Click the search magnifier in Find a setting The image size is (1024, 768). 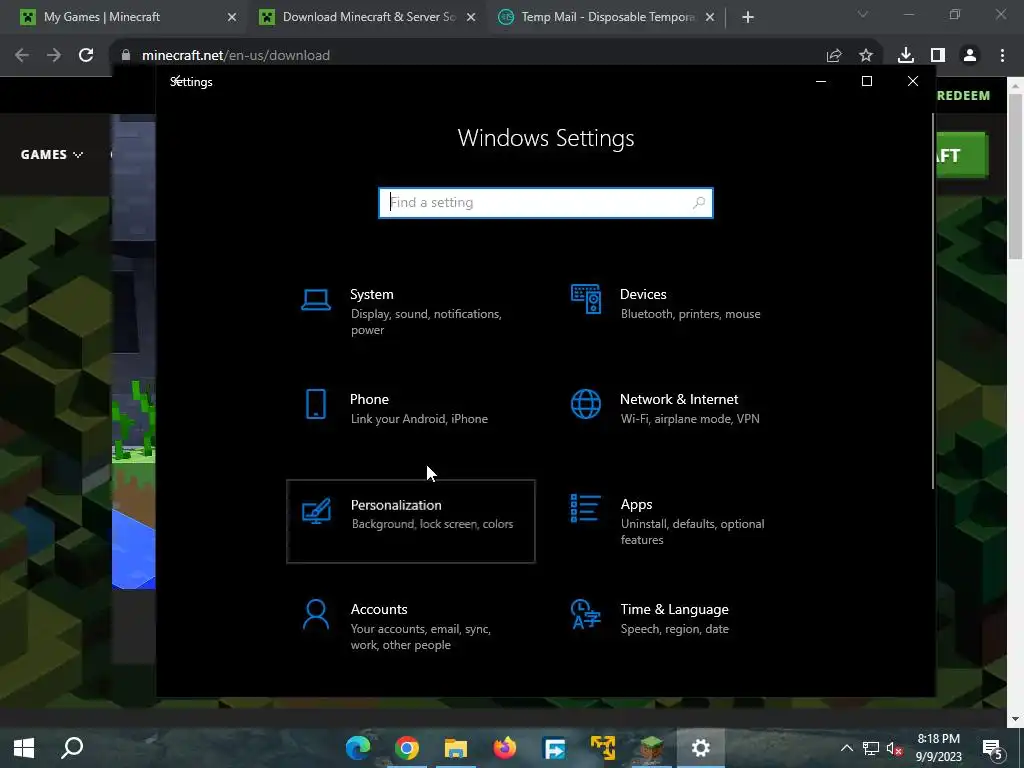pyautogui.click(x=699, y=202)
